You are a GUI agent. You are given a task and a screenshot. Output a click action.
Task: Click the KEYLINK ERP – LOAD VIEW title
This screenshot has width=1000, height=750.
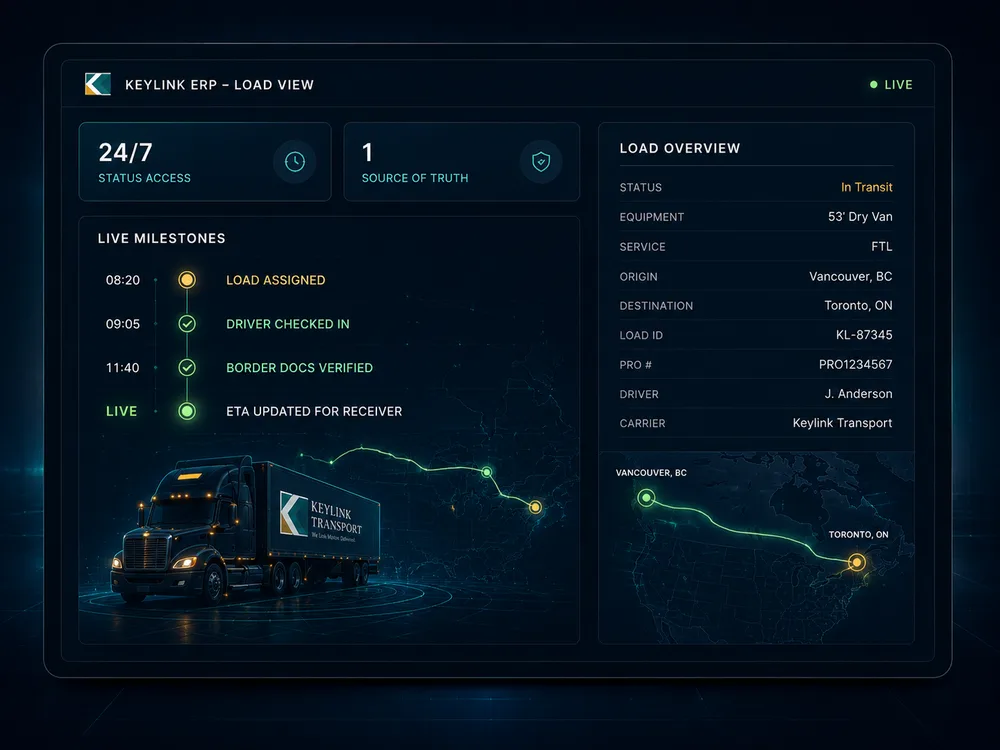click(x=219, y=85)
